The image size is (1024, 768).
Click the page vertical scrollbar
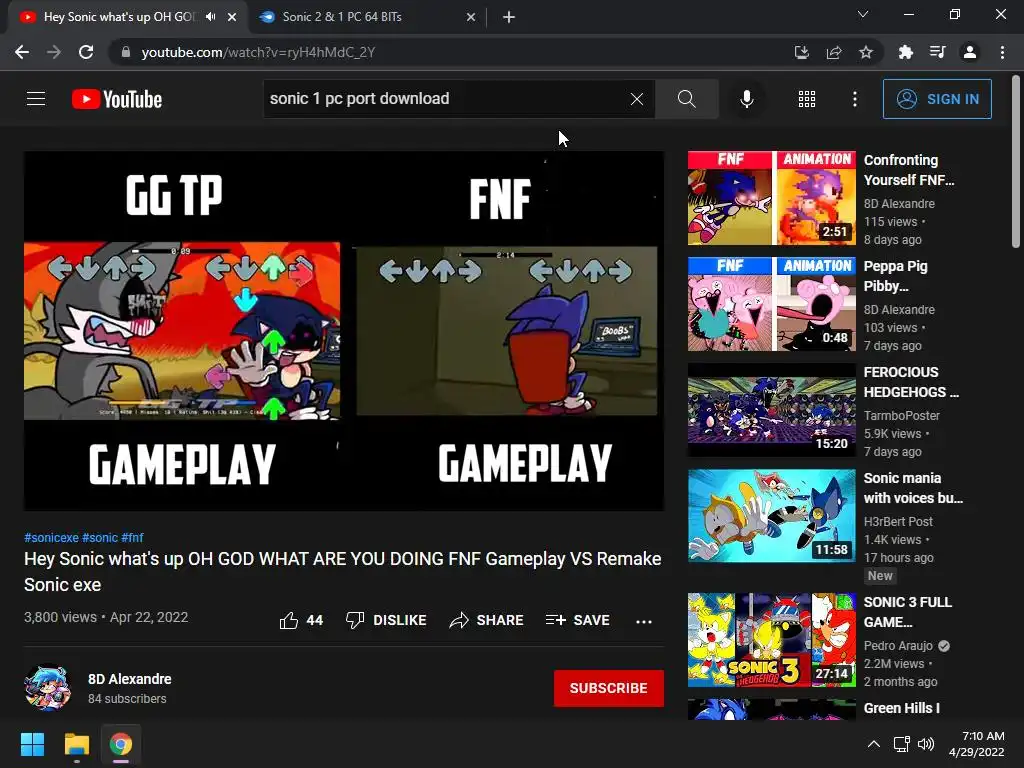point(1016,162)
